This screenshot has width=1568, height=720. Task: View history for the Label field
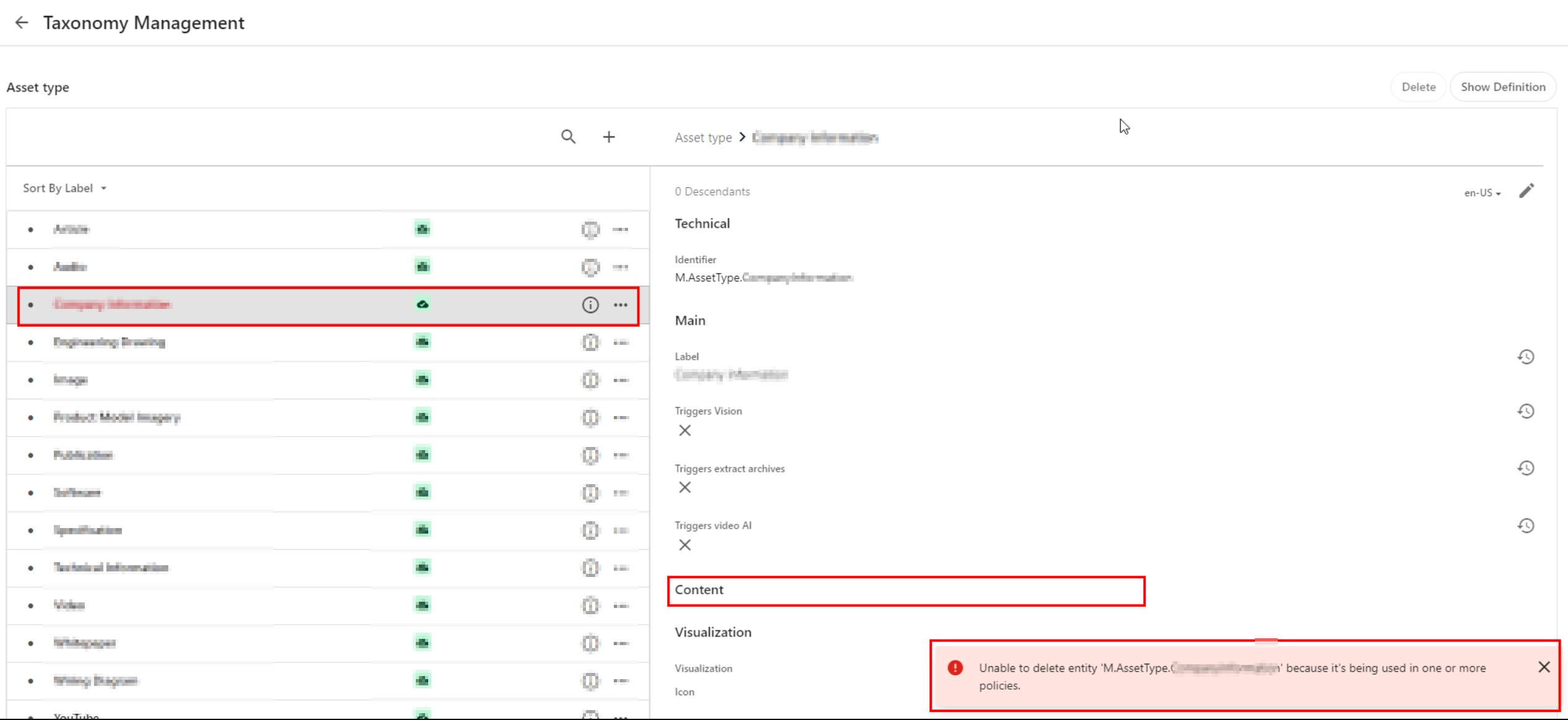[x=1525, y=357]
